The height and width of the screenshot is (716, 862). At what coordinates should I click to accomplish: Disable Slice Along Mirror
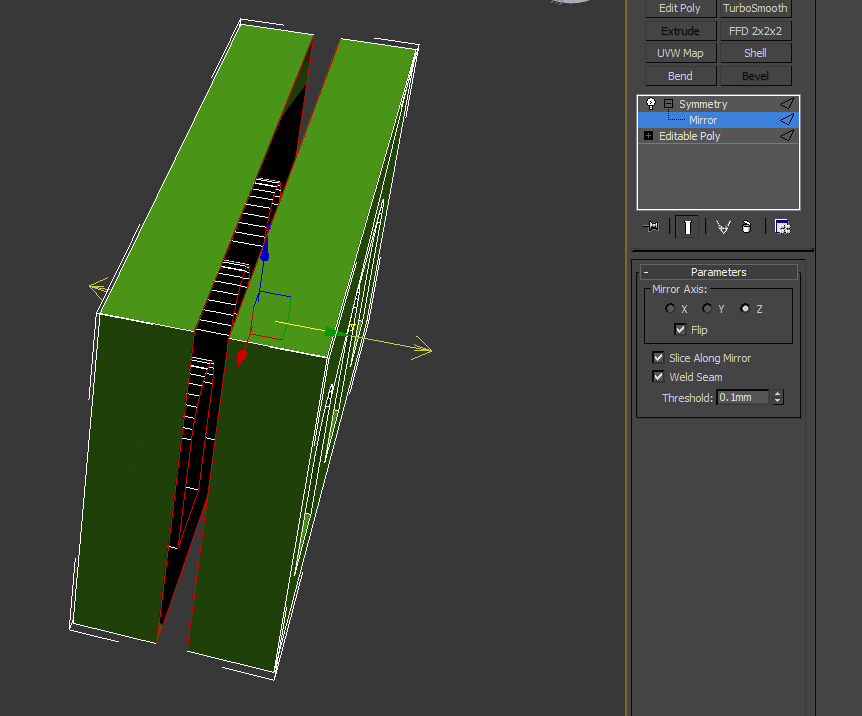pos(658,357)
